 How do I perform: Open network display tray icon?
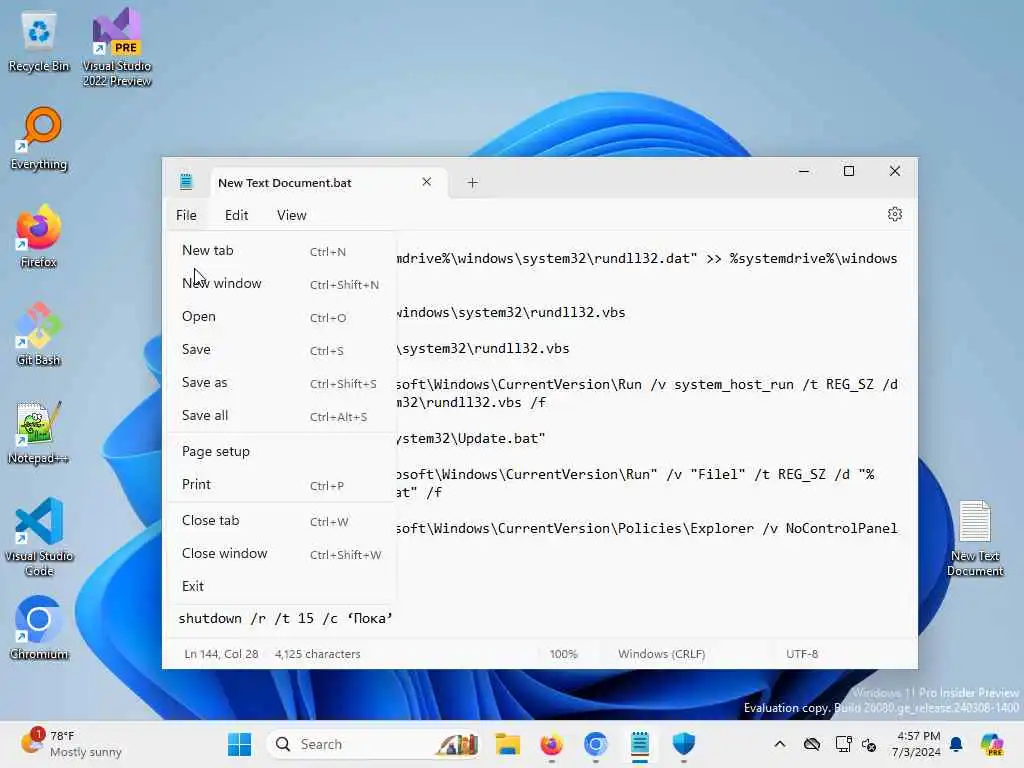pos(843,744)
